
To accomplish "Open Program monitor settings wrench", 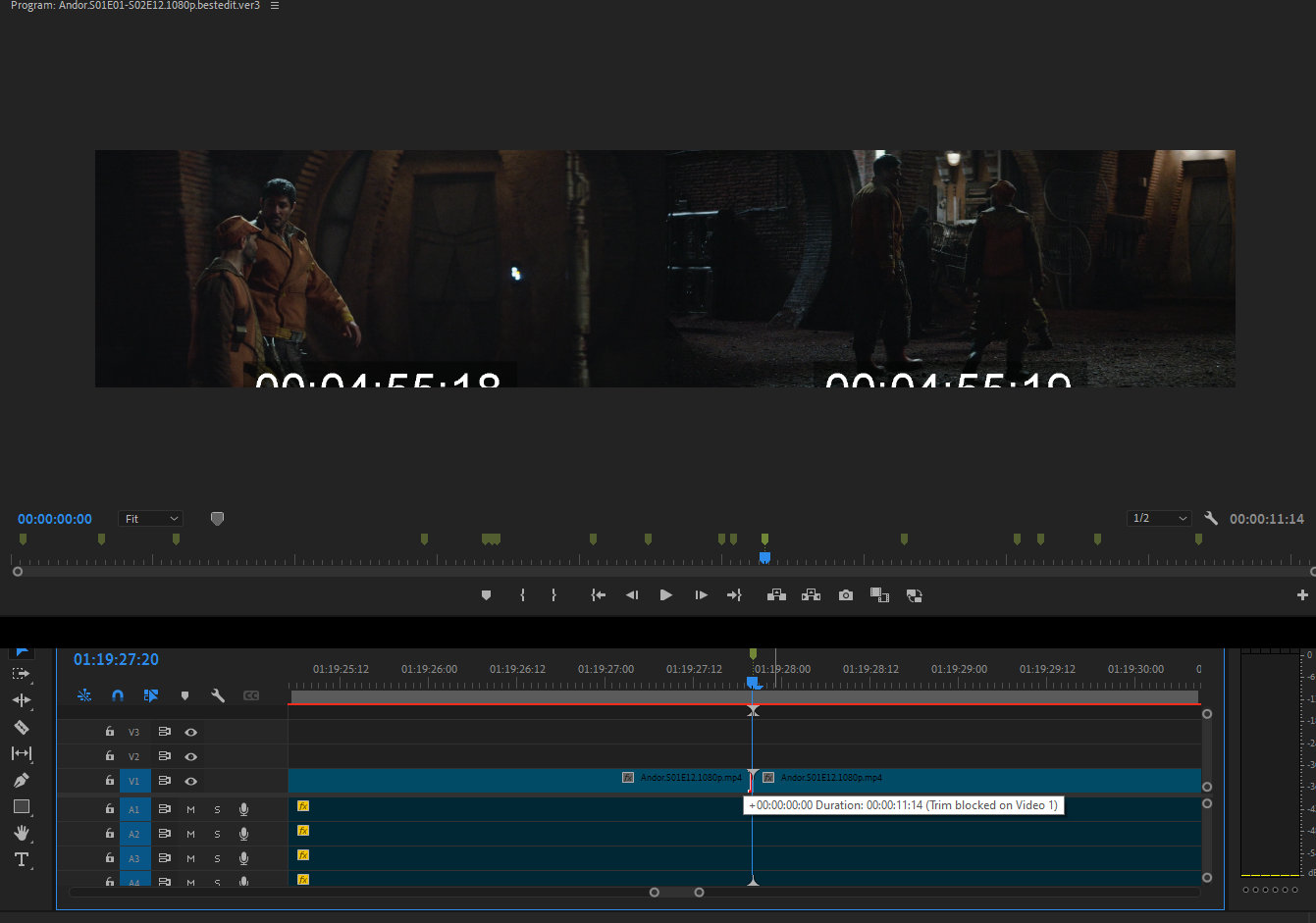I will click(x=1211, y=518).
